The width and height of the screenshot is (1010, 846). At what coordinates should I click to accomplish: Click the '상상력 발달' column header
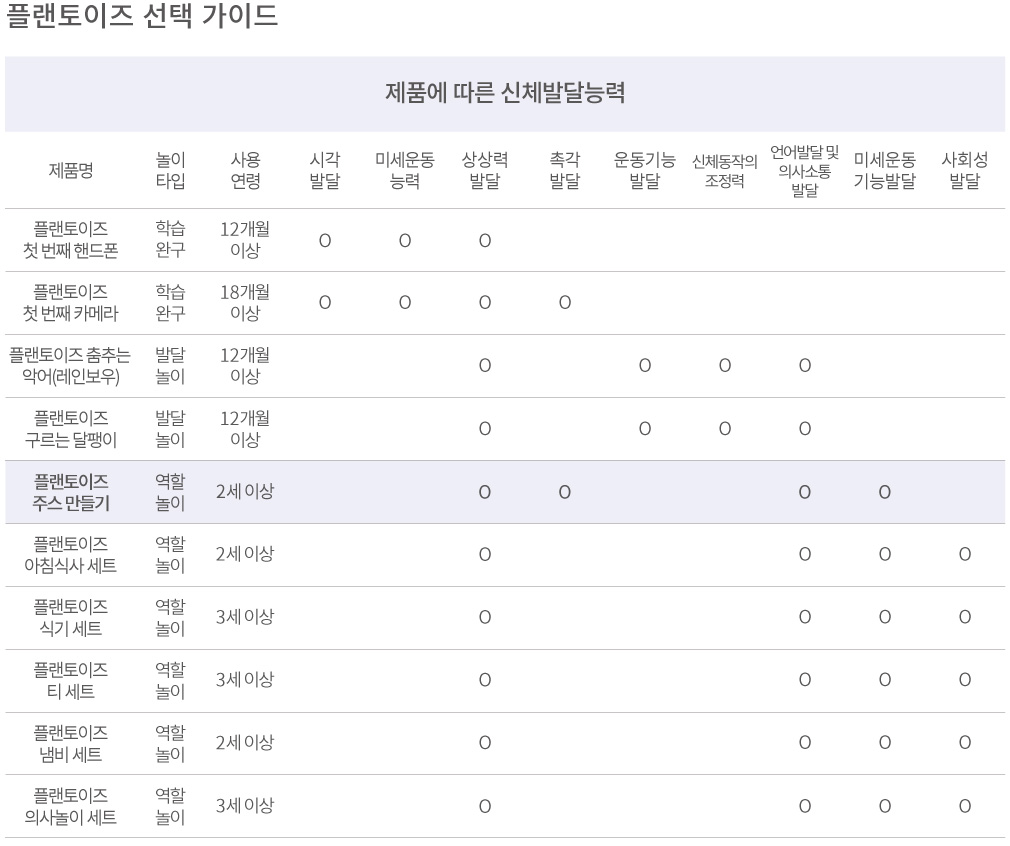pyautogui.click(x=484, y=170)
